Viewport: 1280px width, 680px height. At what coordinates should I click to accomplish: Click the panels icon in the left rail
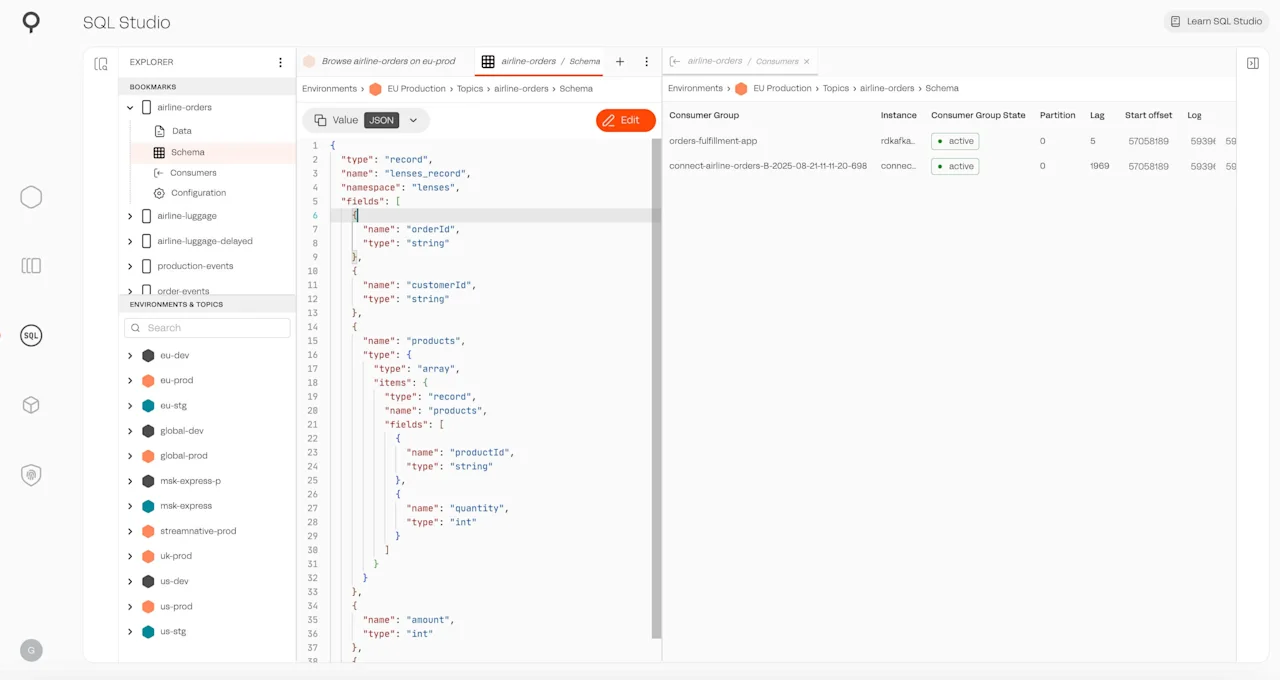pyautogui.click(x=31, y=265)
